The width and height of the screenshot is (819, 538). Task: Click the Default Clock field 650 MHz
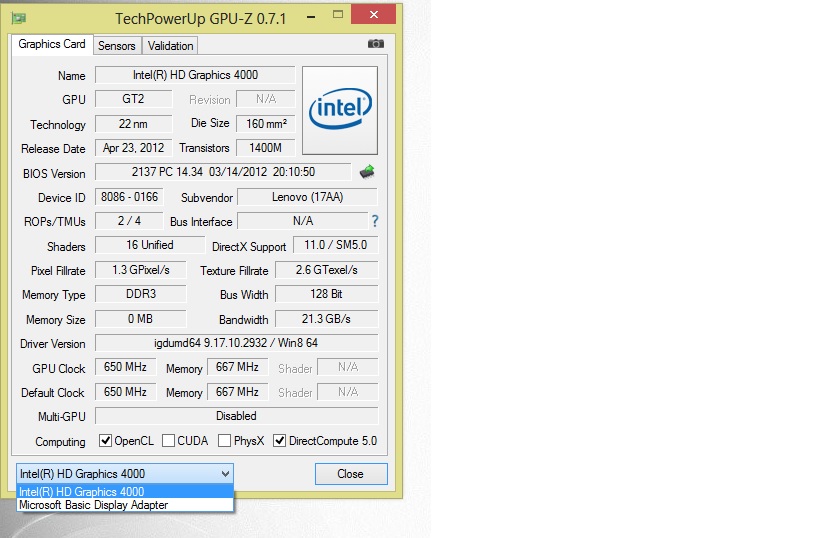pyautogui.click(x=125, y=392)
